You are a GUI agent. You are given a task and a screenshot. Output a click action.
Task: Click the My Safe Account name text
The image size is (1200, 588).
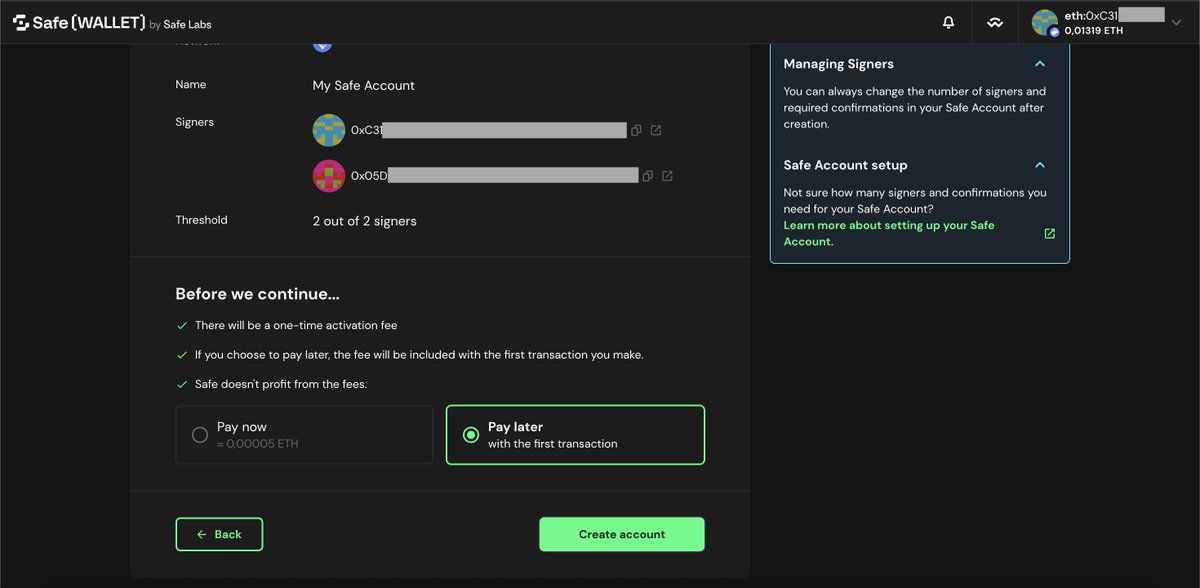coord(363,85)
